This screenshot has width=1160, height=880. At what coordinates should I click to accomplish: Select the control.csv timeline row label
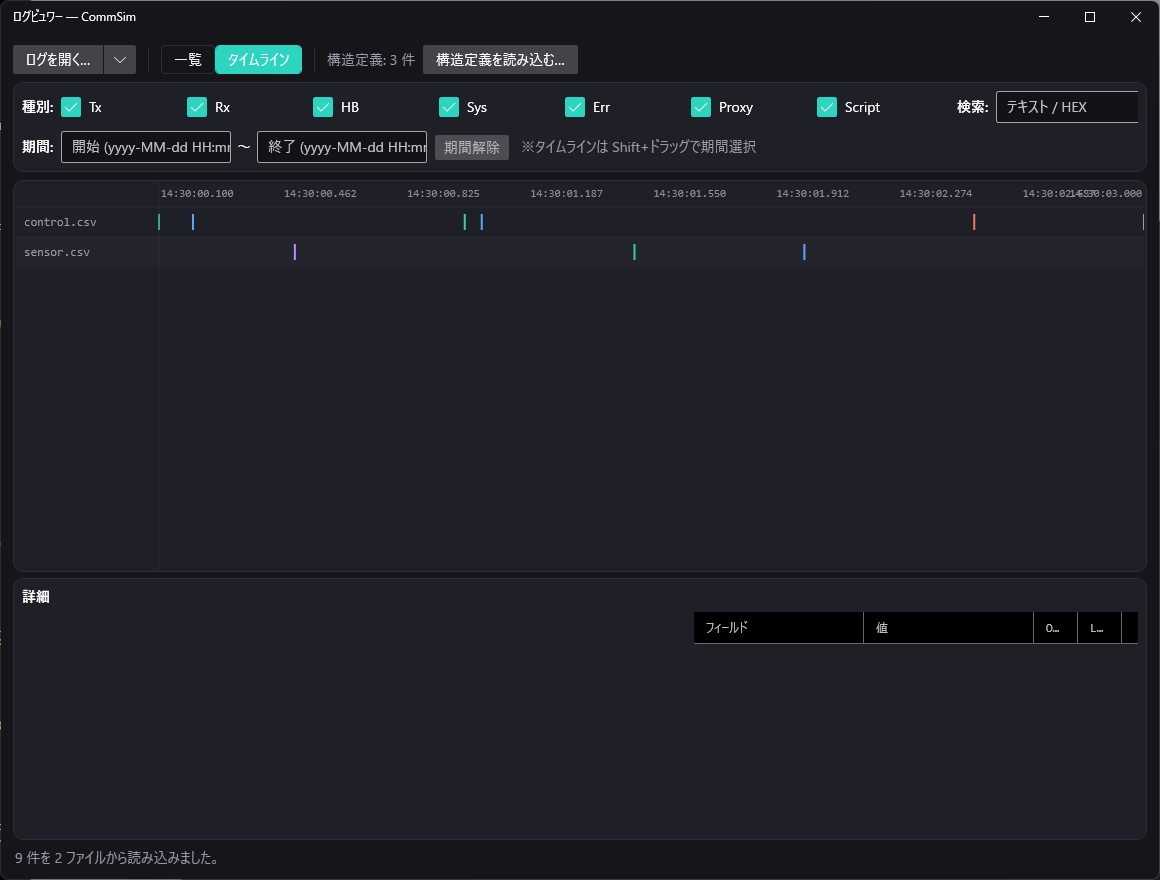pyautogui.click(x=60, y=222)
